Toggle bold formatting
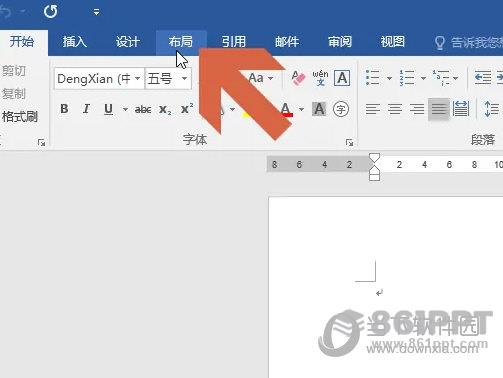 (x=64, y=109)
